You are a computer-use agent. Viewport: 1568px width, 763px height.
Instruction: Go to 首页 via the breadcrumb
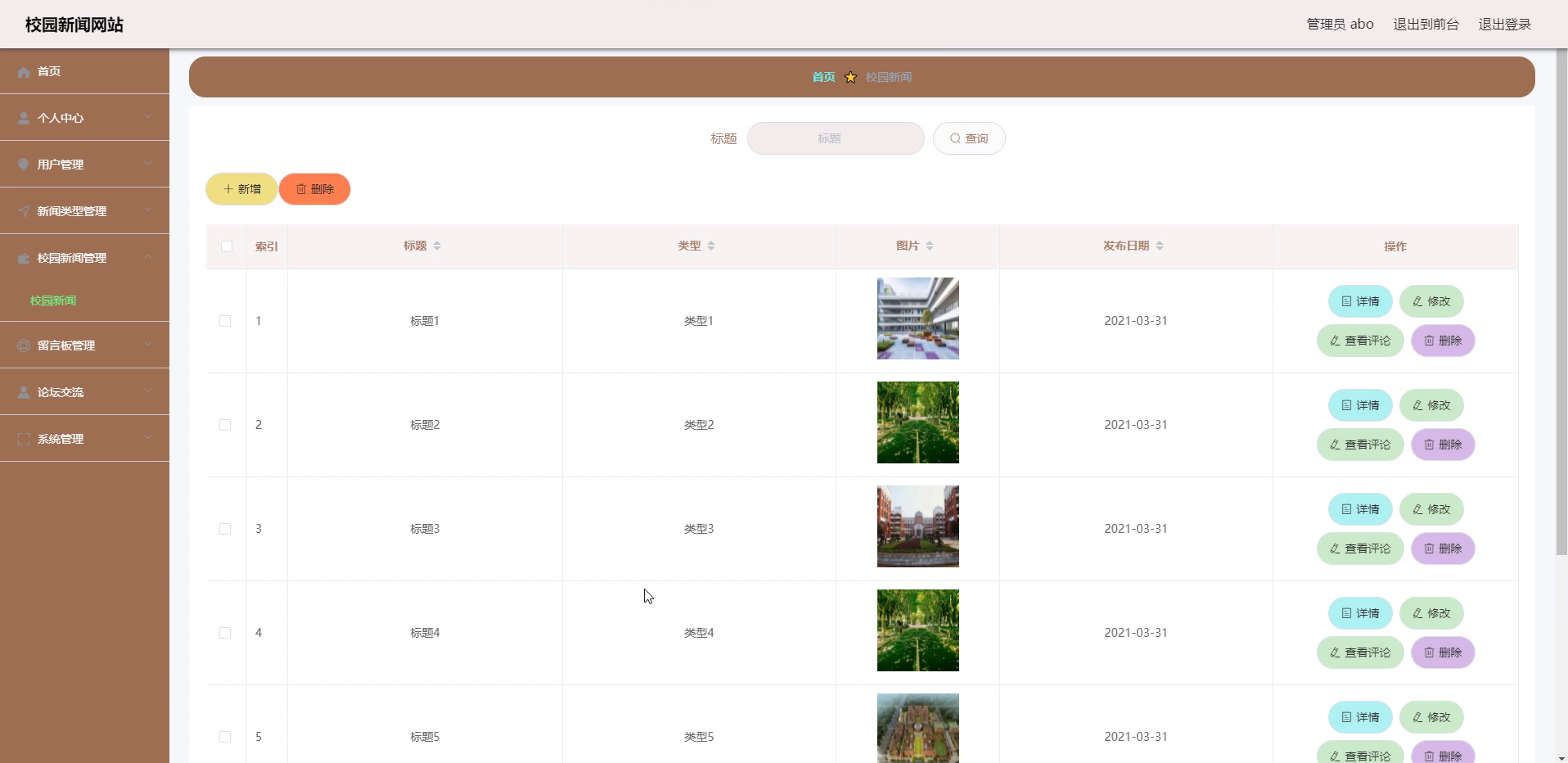tap(823, 77)
